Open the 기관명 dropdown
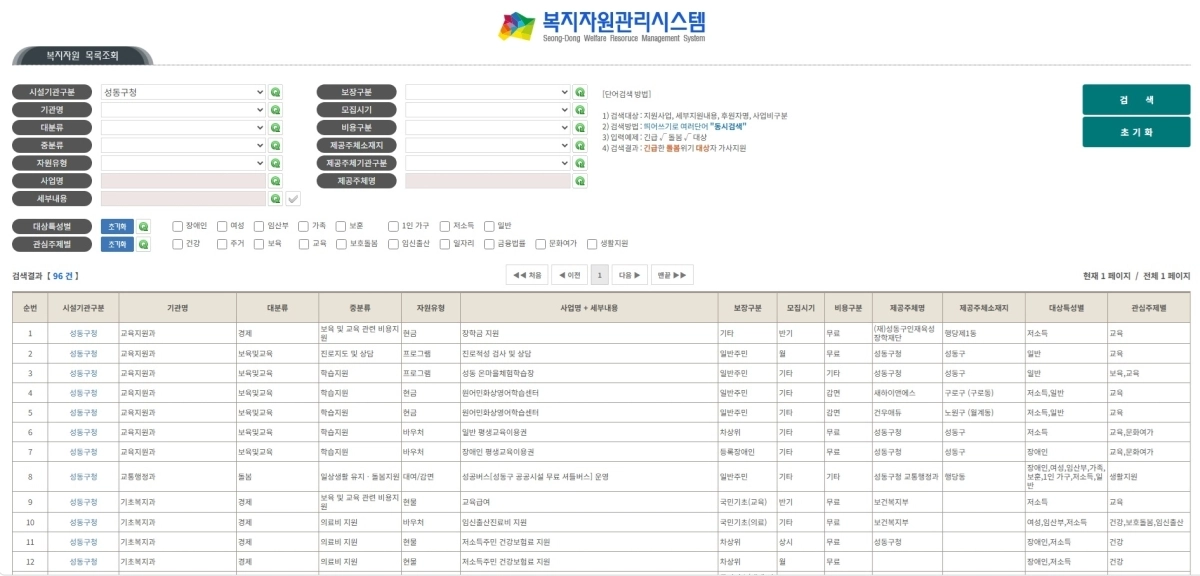This screenshot has width=1200, height=576. point(183,110)
